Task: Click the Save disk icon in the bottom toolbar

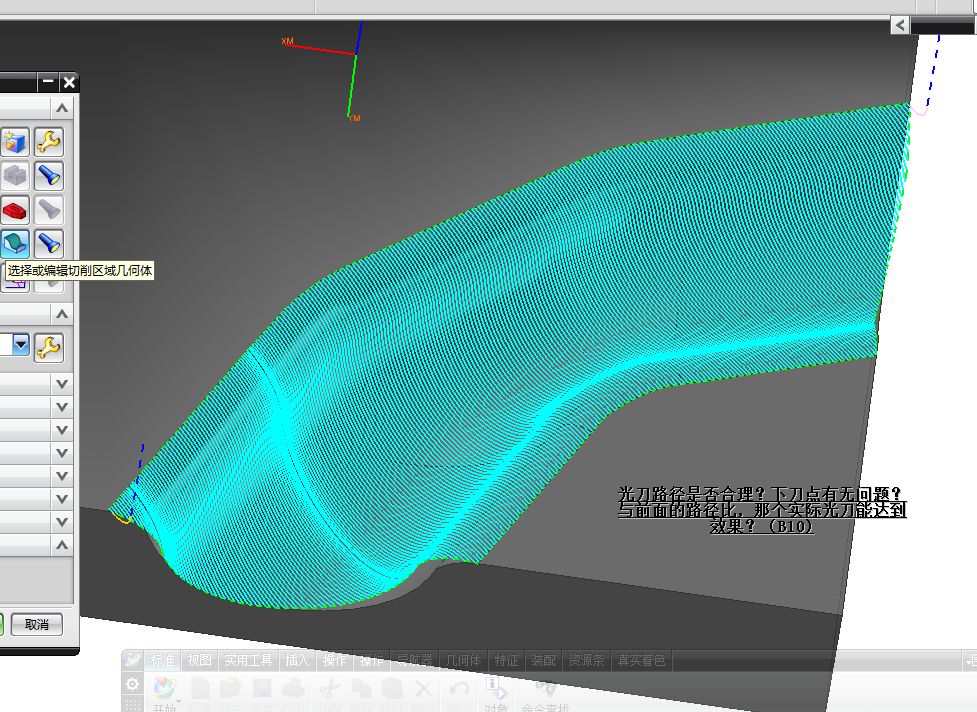Action: (x=262, y=688)
